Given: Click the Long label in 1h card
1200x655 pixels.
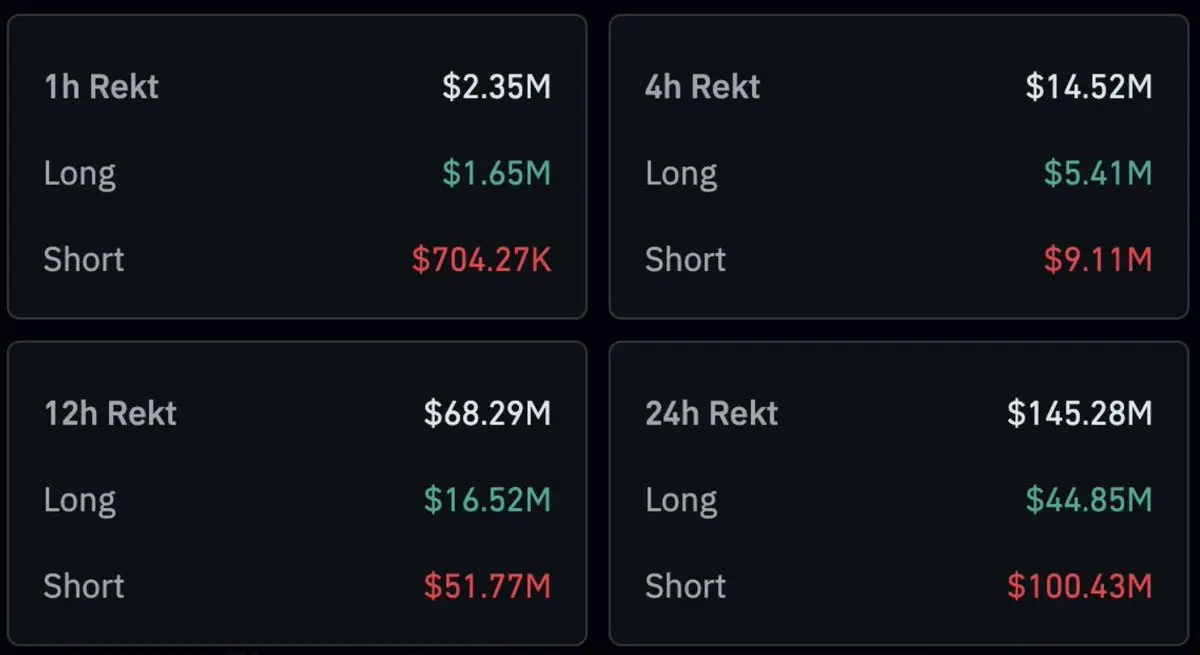Looking at the screenshot, I should 80,174.
